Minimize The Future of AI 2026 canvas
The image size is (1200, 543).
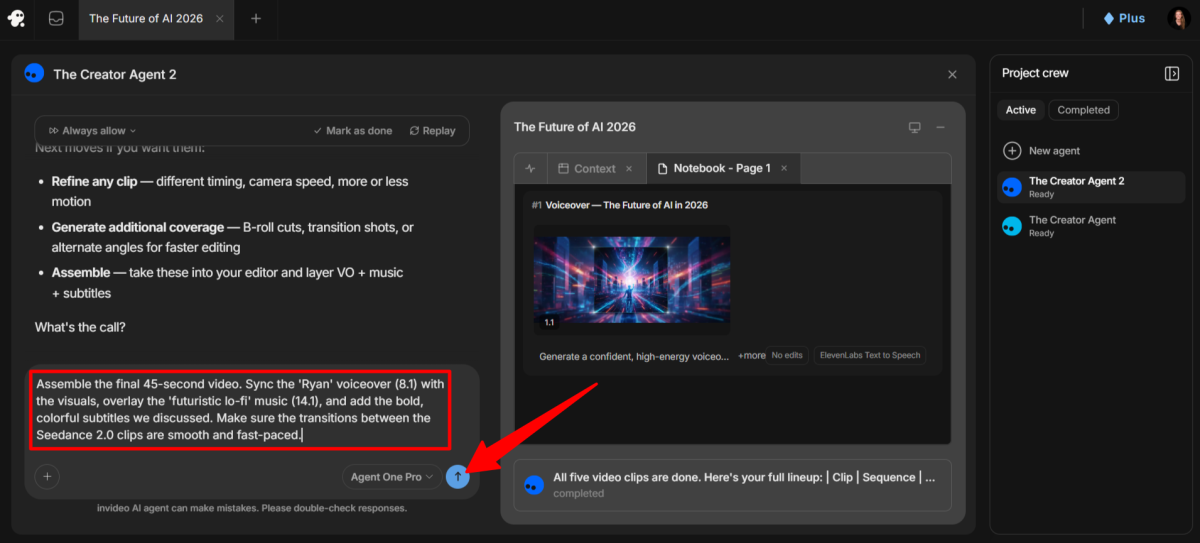(x=940, y=127)
